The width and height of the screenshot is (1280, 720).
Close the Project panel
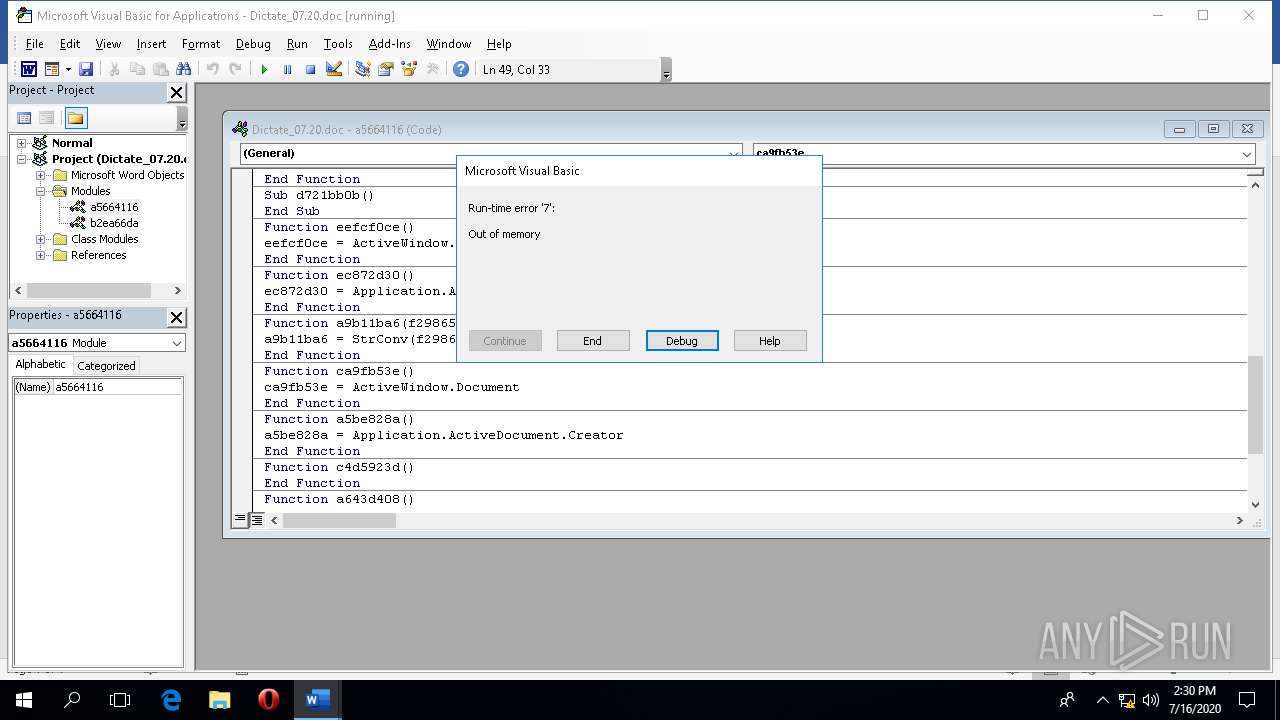coord(176,92)
